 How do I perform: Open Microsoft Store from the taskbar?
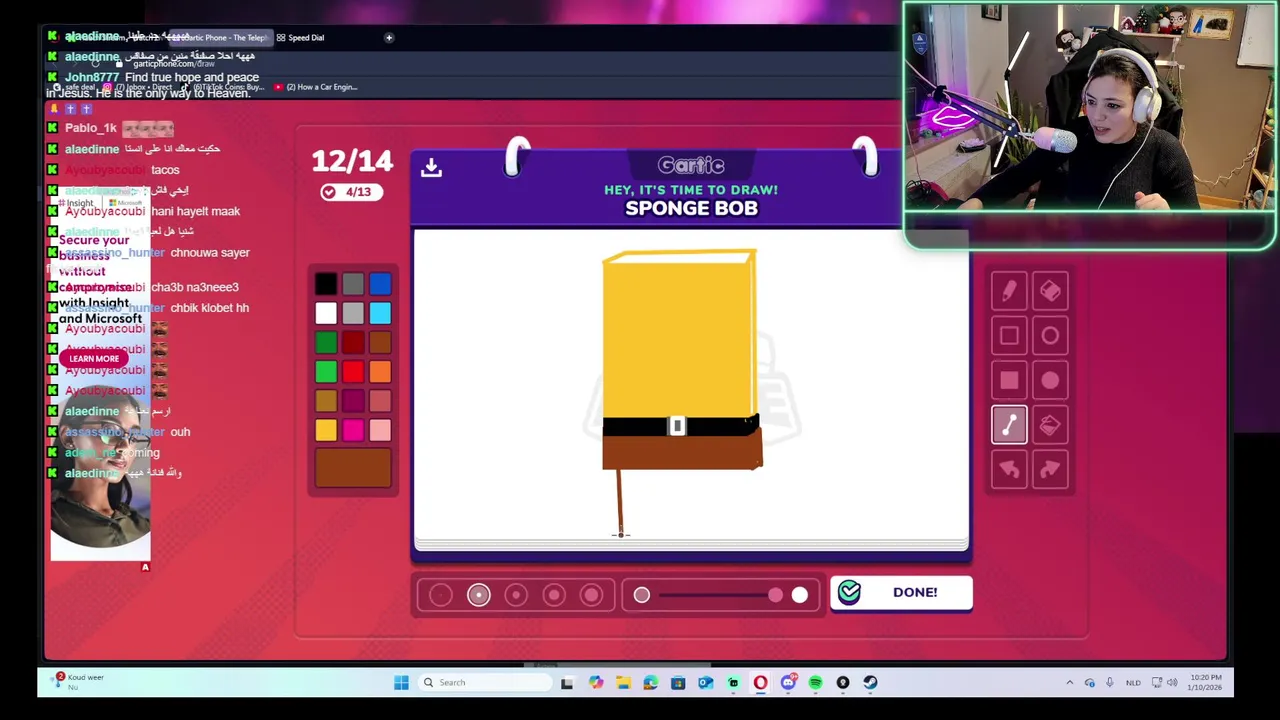tap(678, 683)
